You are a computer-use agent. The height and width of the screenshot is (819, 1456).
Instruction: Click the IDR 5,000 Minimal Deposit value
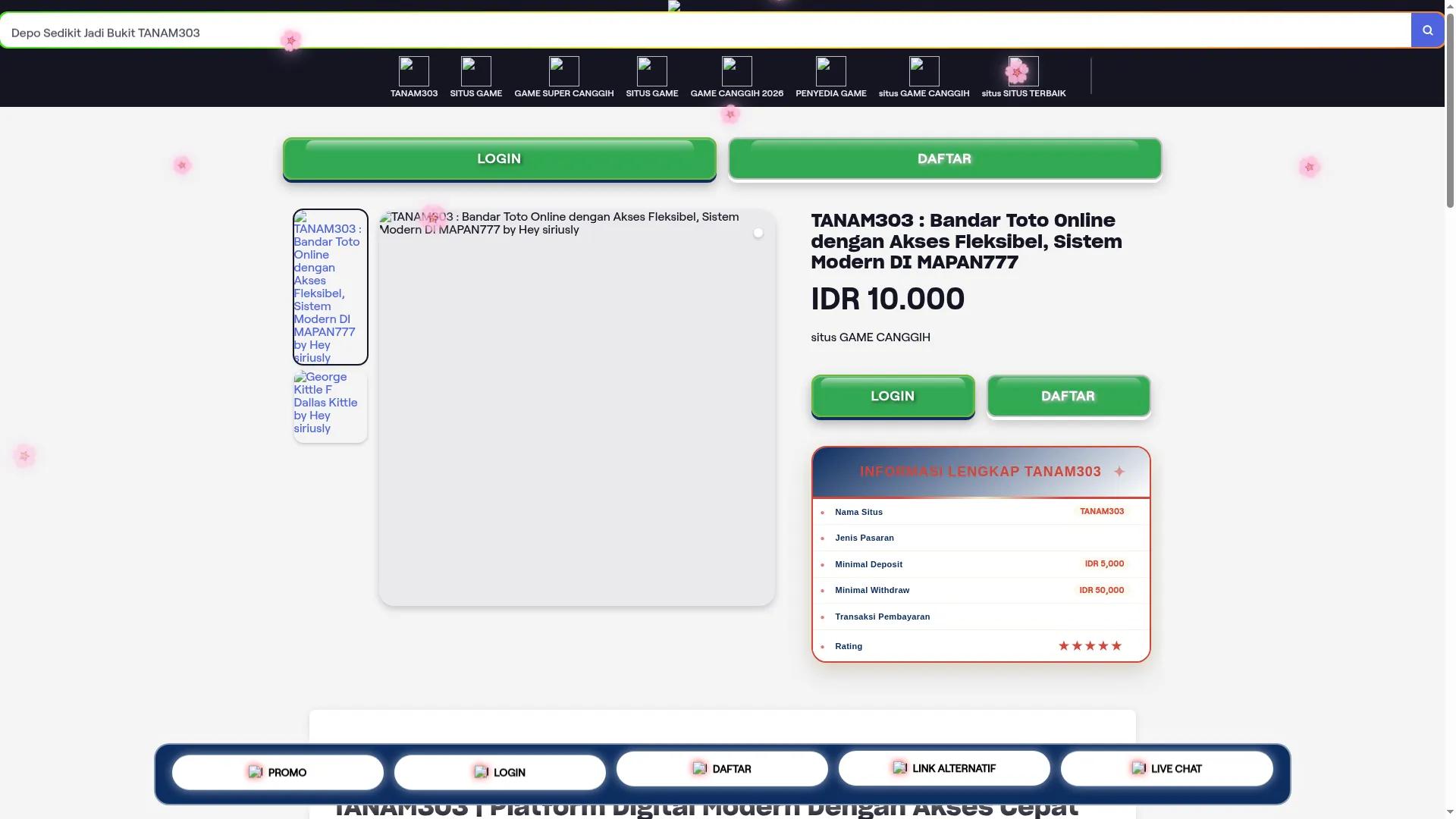click(1104, 564)
